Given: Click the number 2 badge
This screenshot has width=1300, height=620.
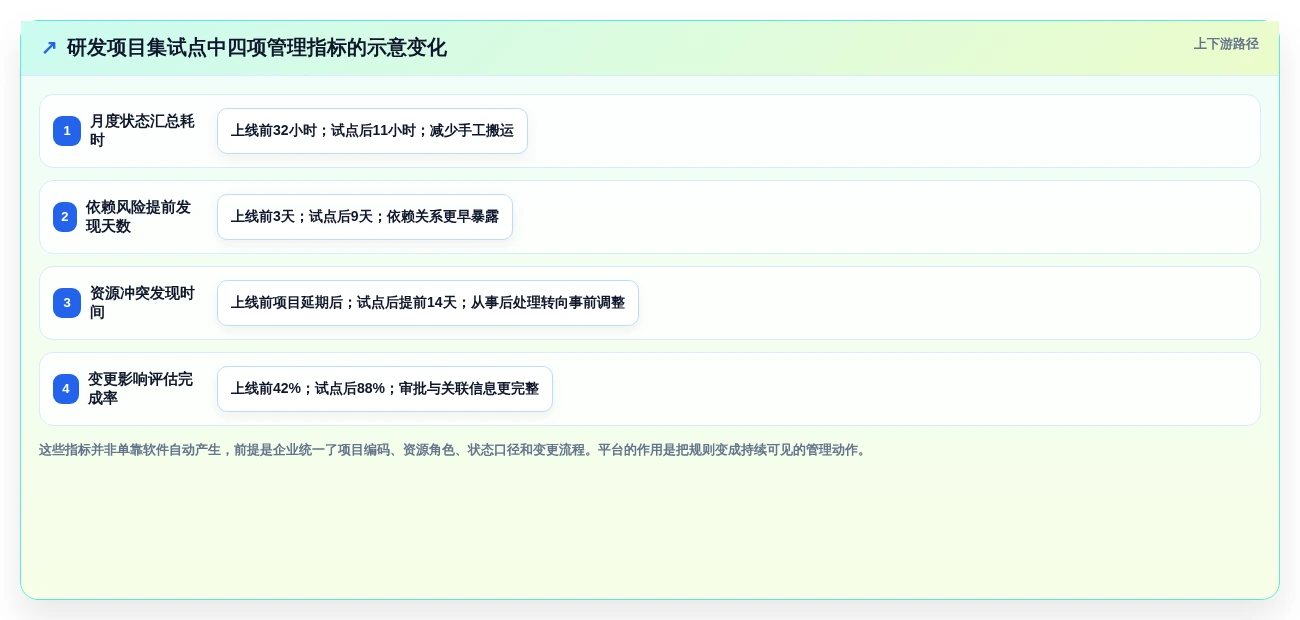Looking at the screenshot, I should 65,217.
